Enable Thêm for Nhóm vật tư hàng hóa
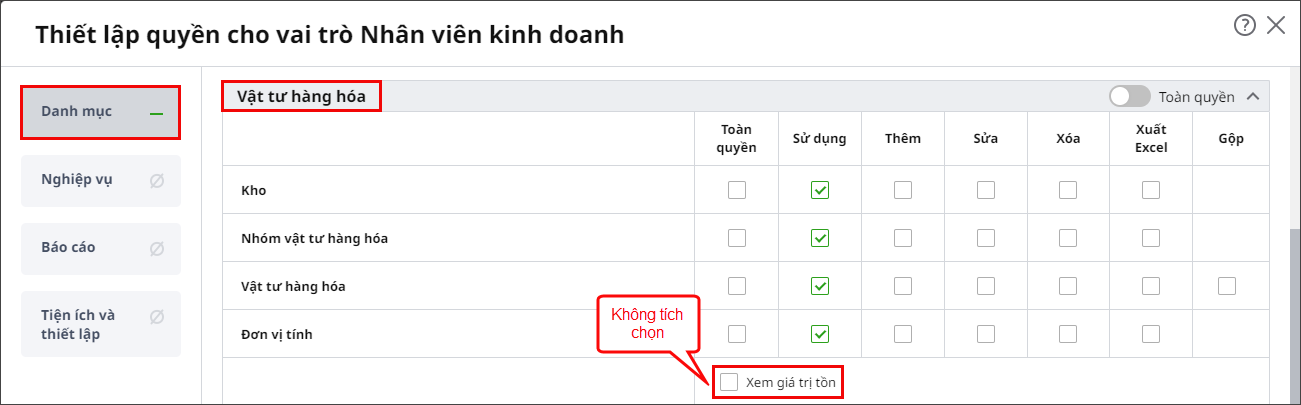Viewport: 1301px width, 405px height. click(903, 238)
